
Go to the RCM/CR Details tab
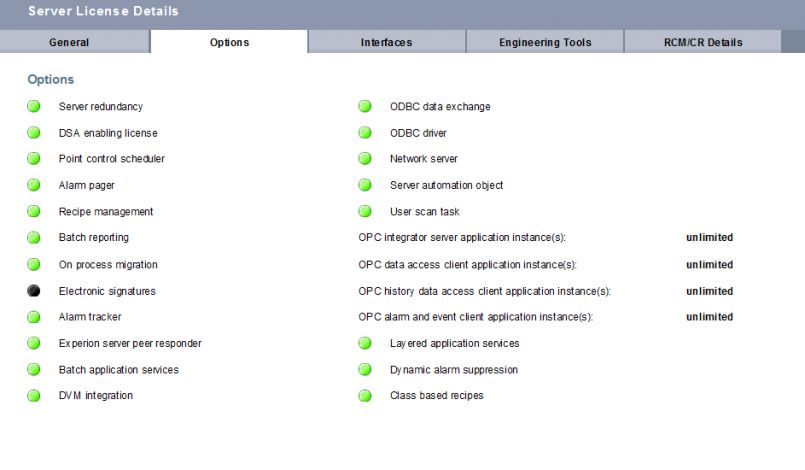pyautogui.click(x=703, y=42)
